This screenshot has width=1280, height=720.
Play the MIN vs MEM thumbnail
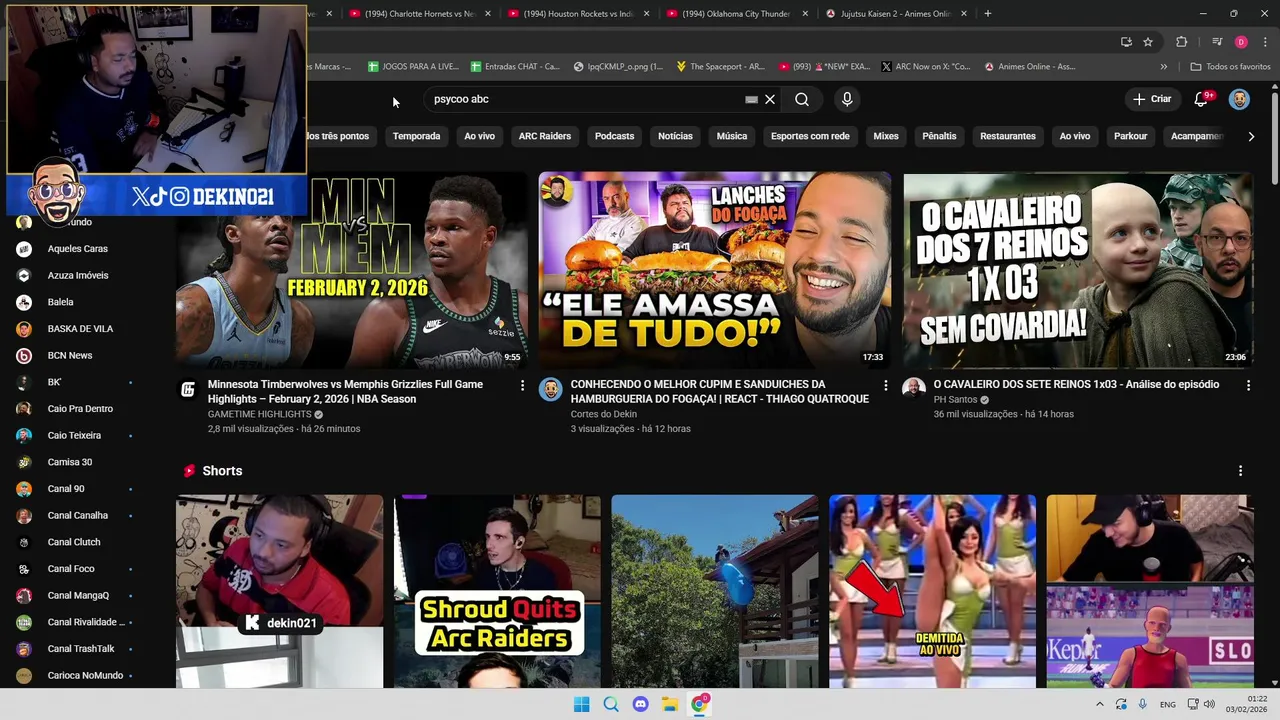352,271
